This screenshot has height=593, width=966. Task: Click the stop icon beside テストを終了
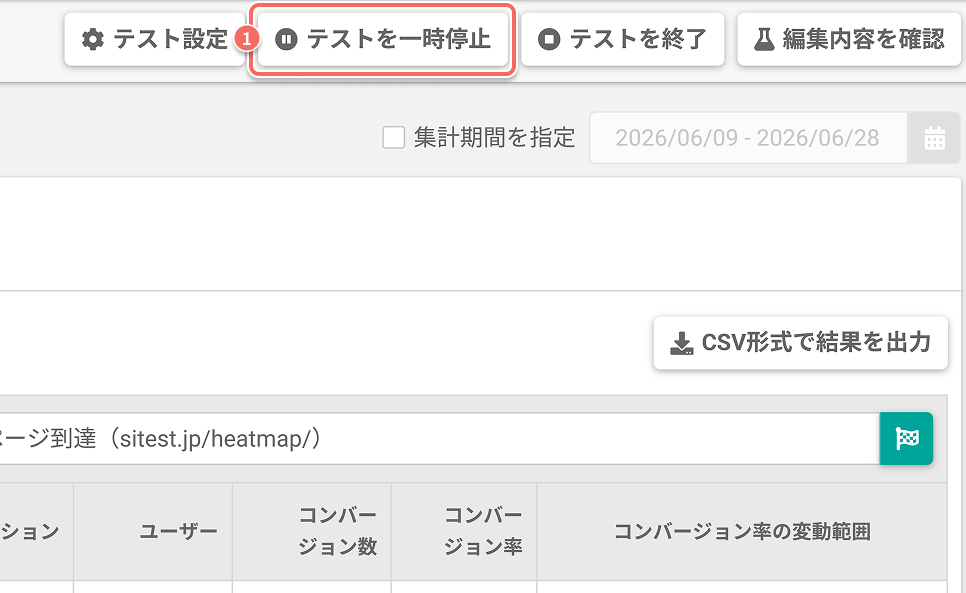[549, 39]
